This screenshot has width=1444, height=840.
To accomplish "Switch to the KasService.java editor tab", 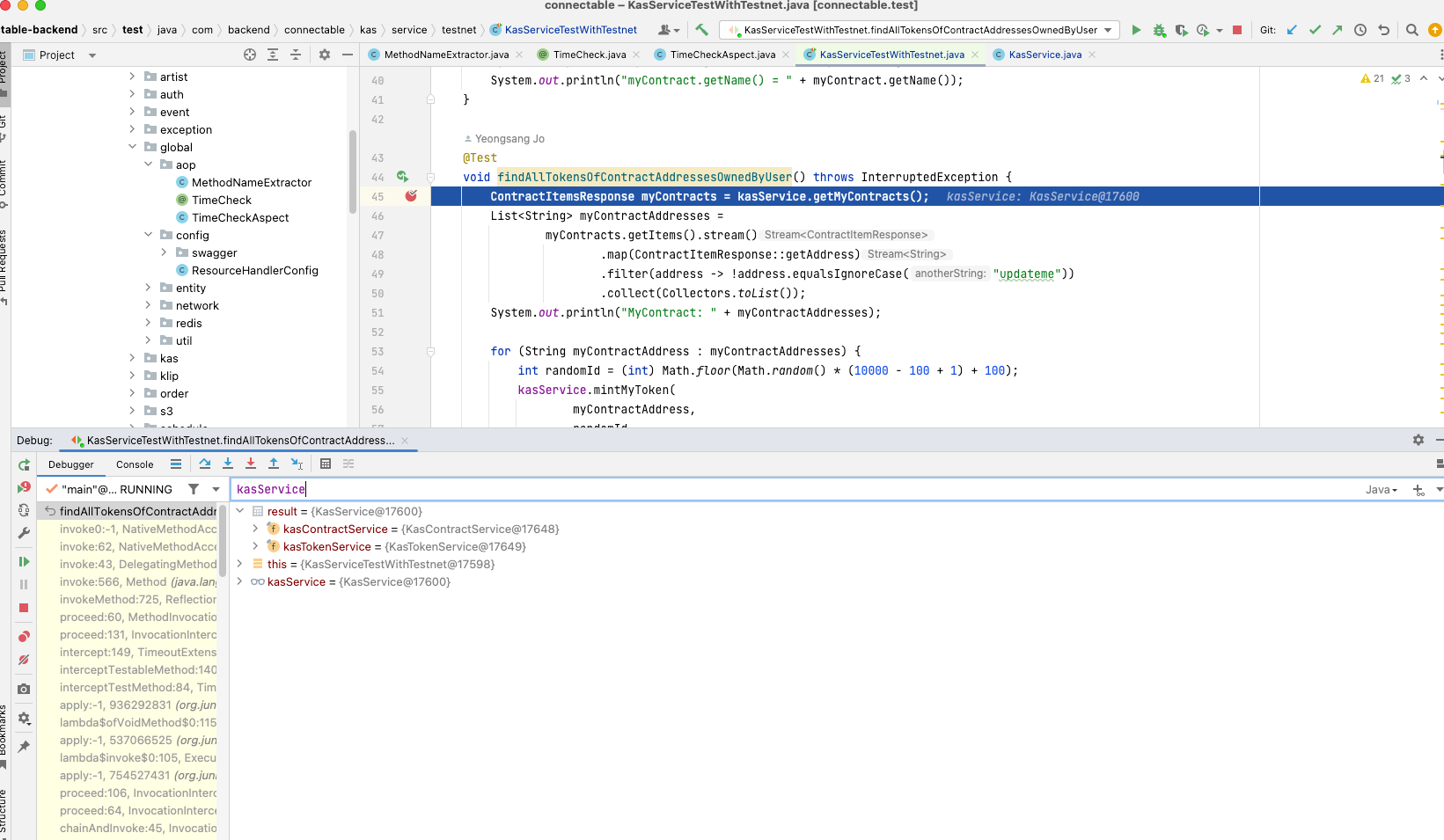I will [x=1045, y=55].
